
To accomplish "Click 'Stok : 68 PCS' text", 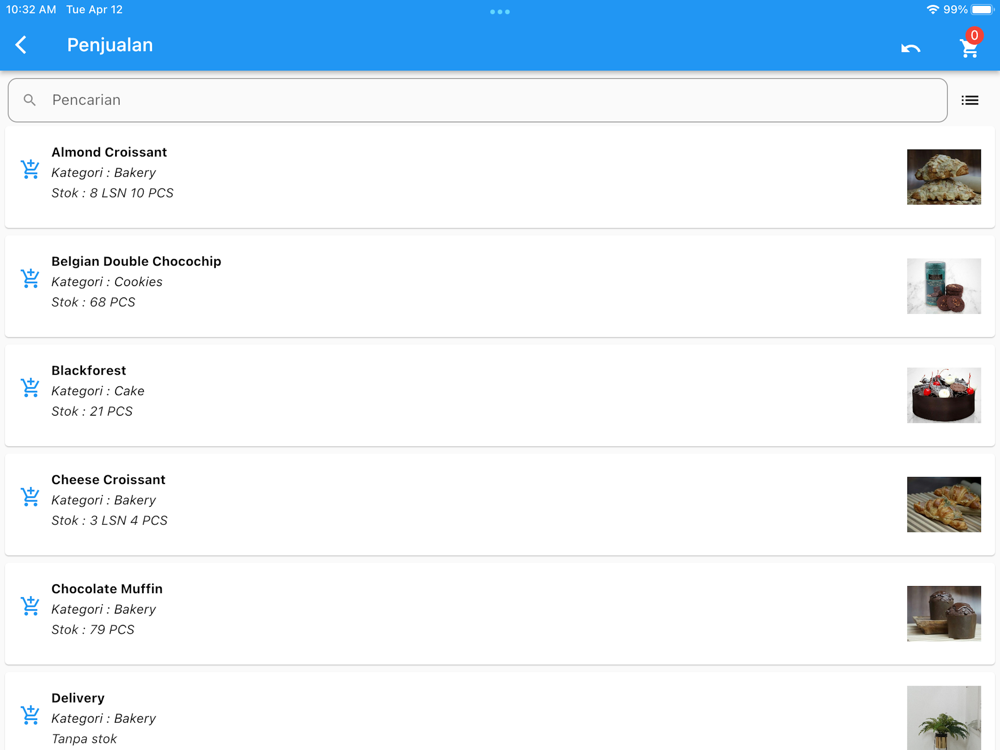I will [x=93, y=302].
